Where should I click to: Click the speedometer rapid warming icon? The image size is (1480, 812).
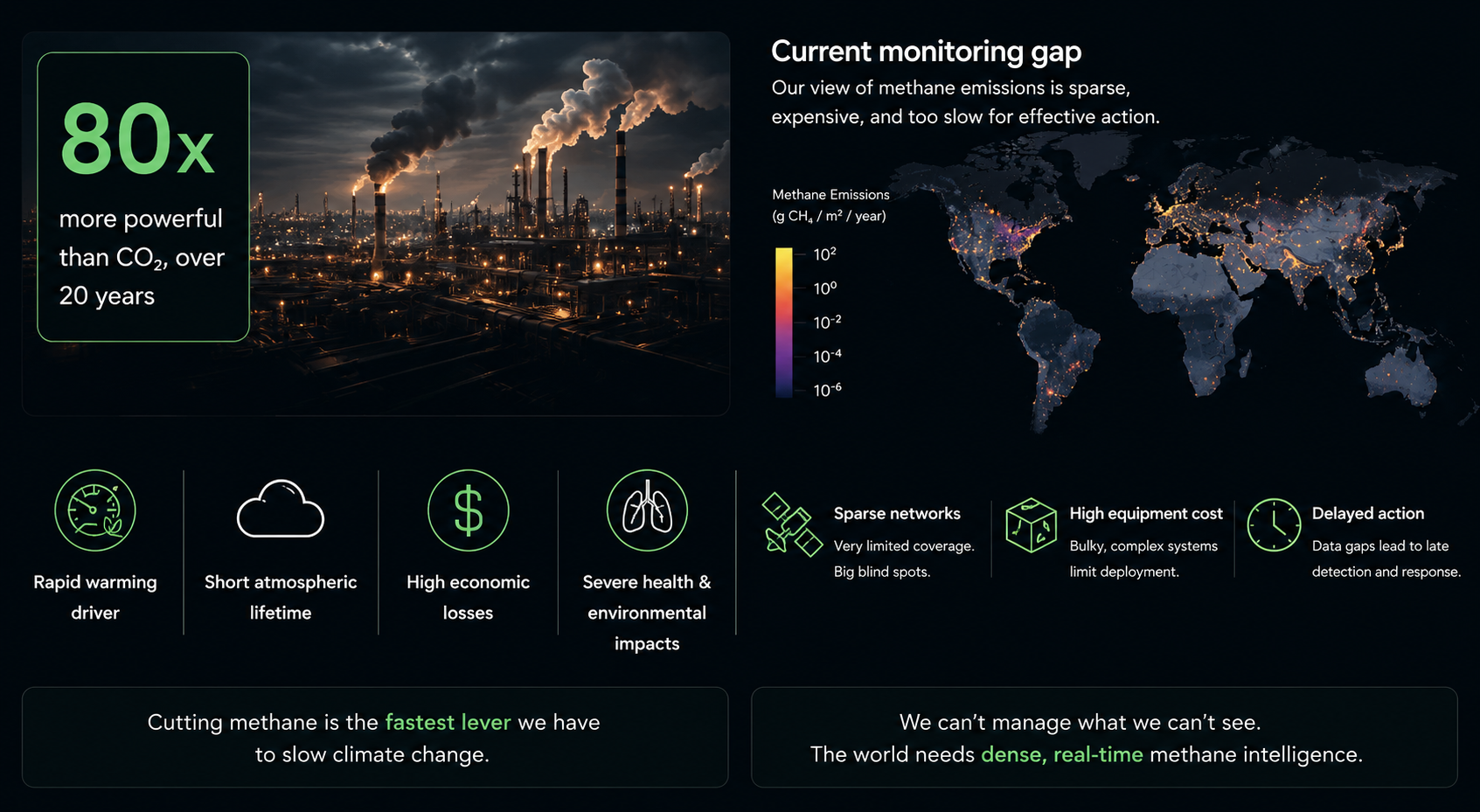95,510
